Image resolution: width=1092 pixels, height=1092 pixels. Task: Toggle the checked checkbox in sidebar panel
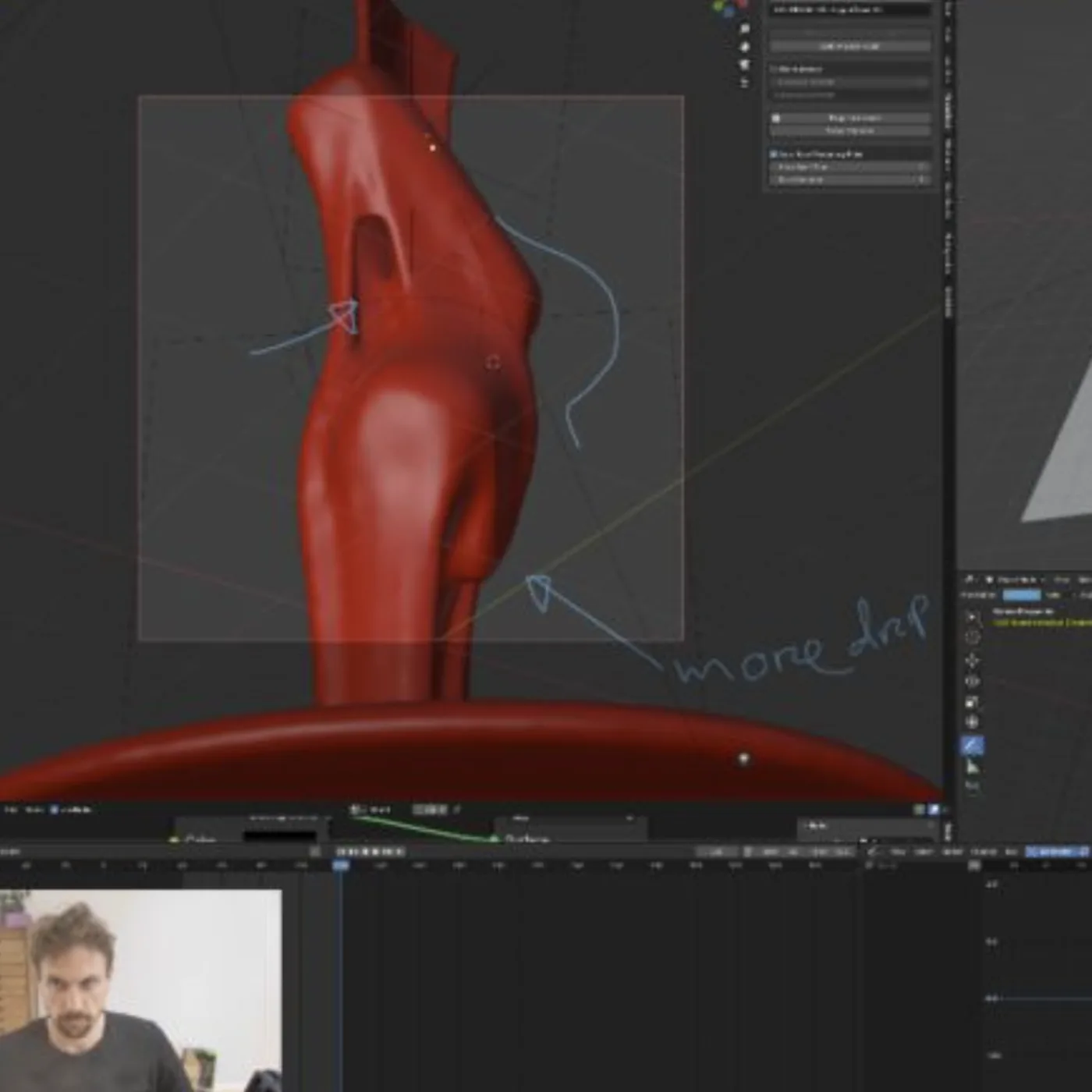click(x=774, y=154)
